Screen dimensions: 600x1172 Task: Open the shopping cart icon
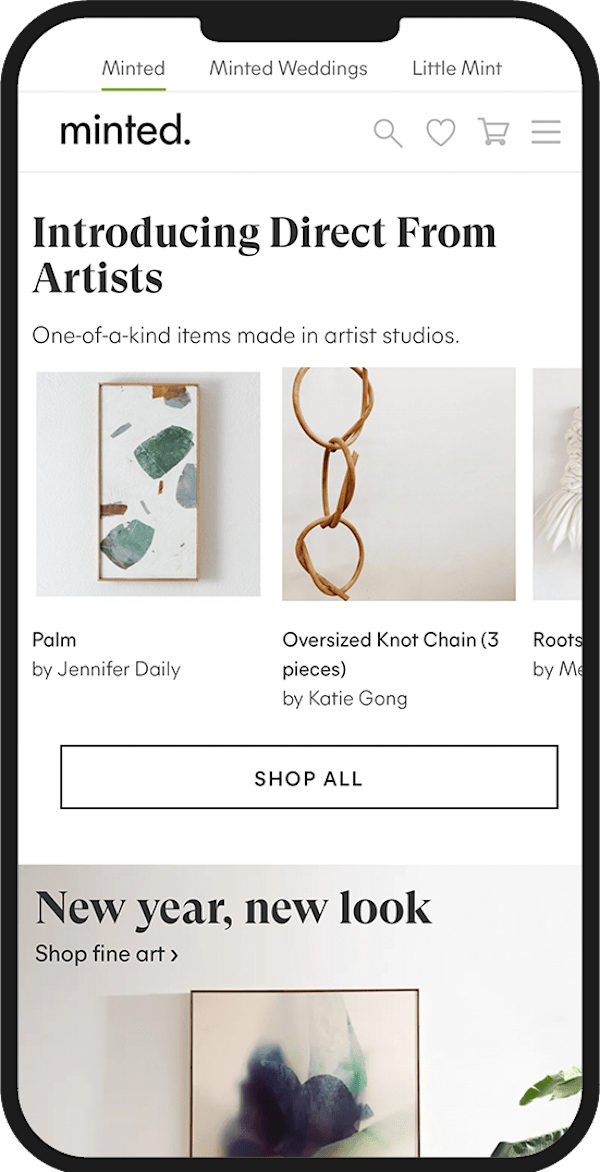pos(494,132)
